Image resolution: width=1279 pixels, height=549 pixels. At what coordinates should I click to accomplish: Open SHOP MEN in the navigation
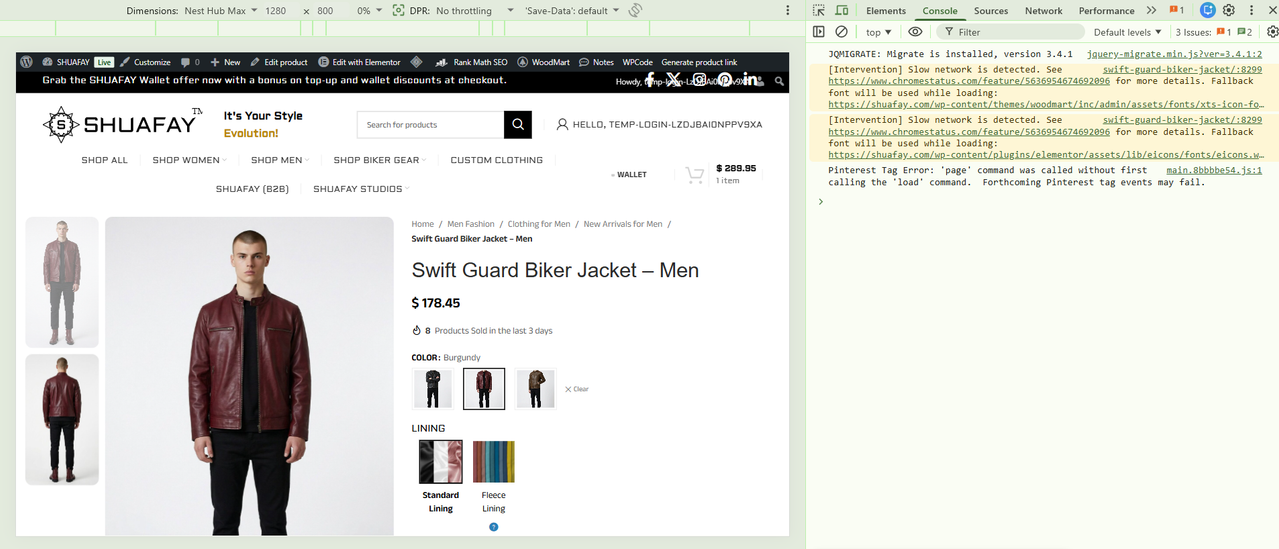click(x=279, y=160)
